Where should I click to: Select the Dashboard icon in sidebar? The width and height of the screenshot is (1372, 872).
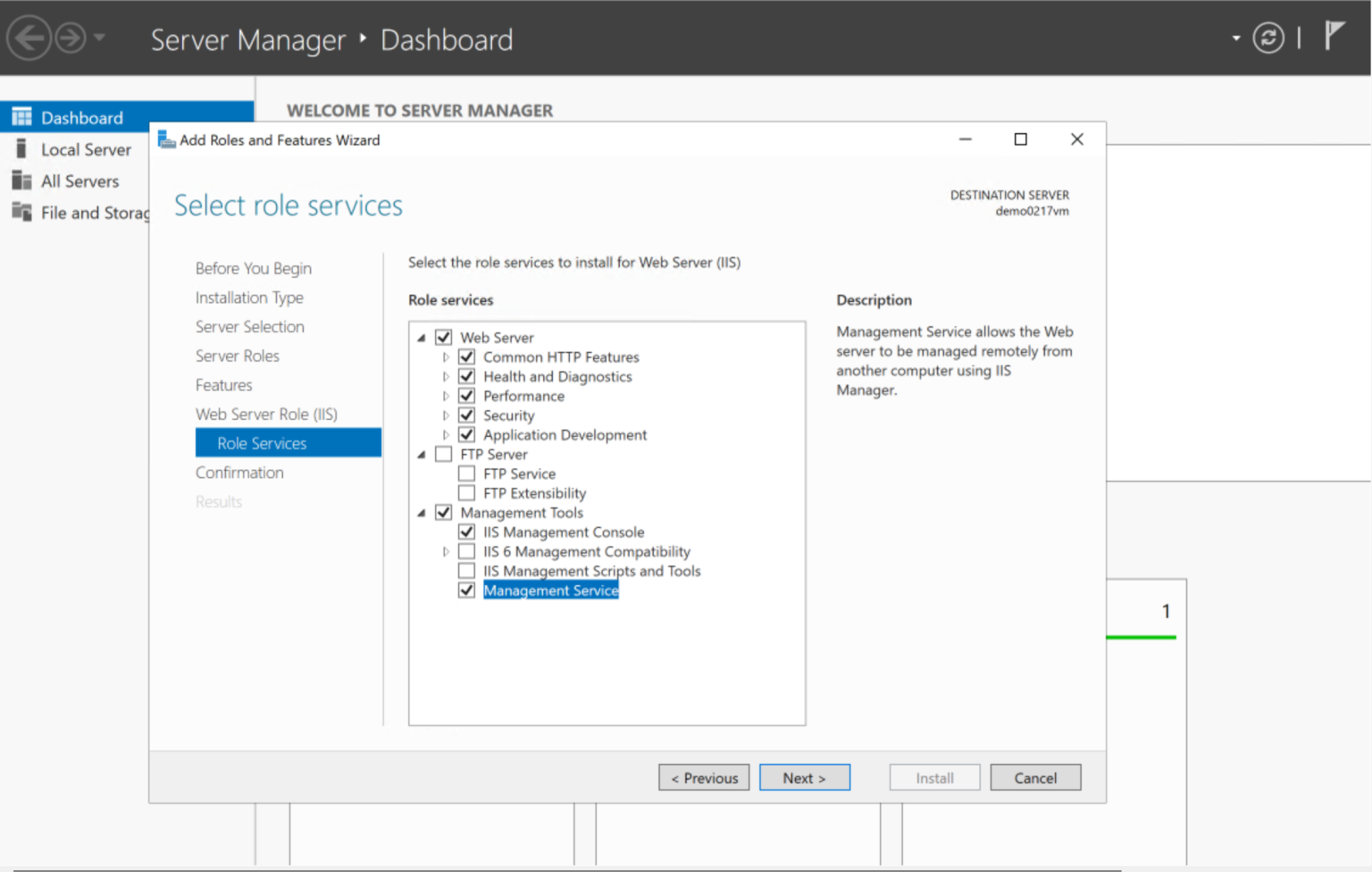pyautogui.click(x=21, y=116)
